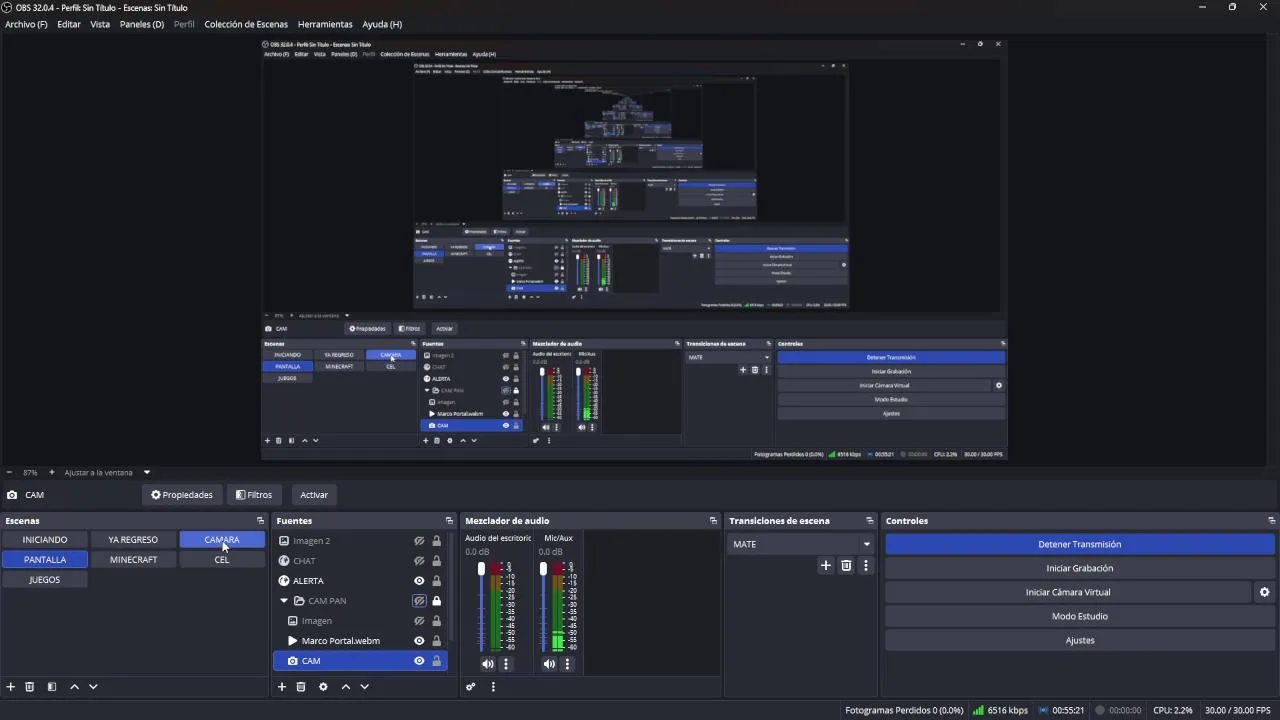
Task: Add a new scene with plus icon
Action: [11, 687]
